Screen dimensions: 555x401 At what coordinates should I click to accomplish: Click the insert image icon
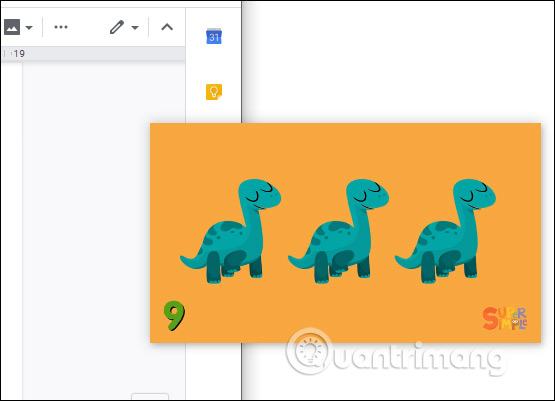(x=12, y=27)
